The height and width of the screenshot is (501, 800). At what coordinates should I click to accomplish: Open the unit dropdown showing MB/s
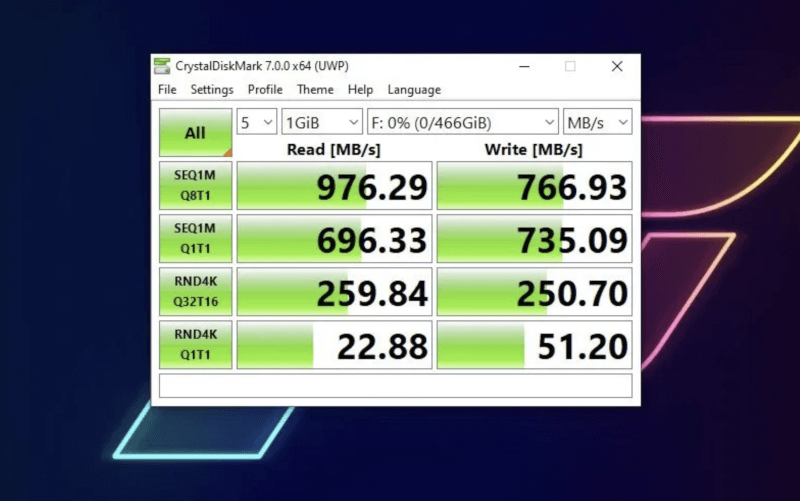click(597, 122)
